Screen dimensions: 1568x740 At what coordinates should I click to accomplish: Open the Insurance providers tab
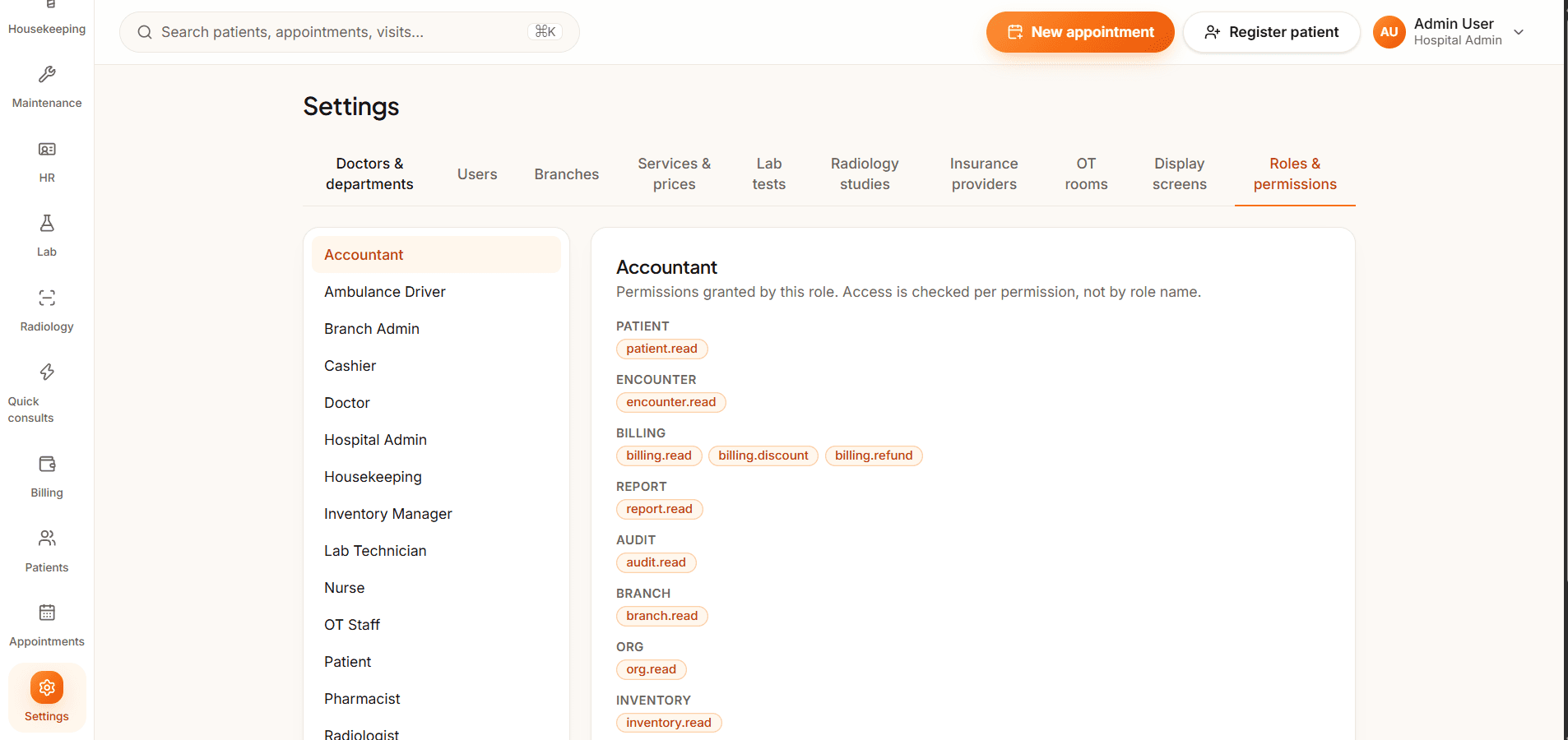pos(984,173)
